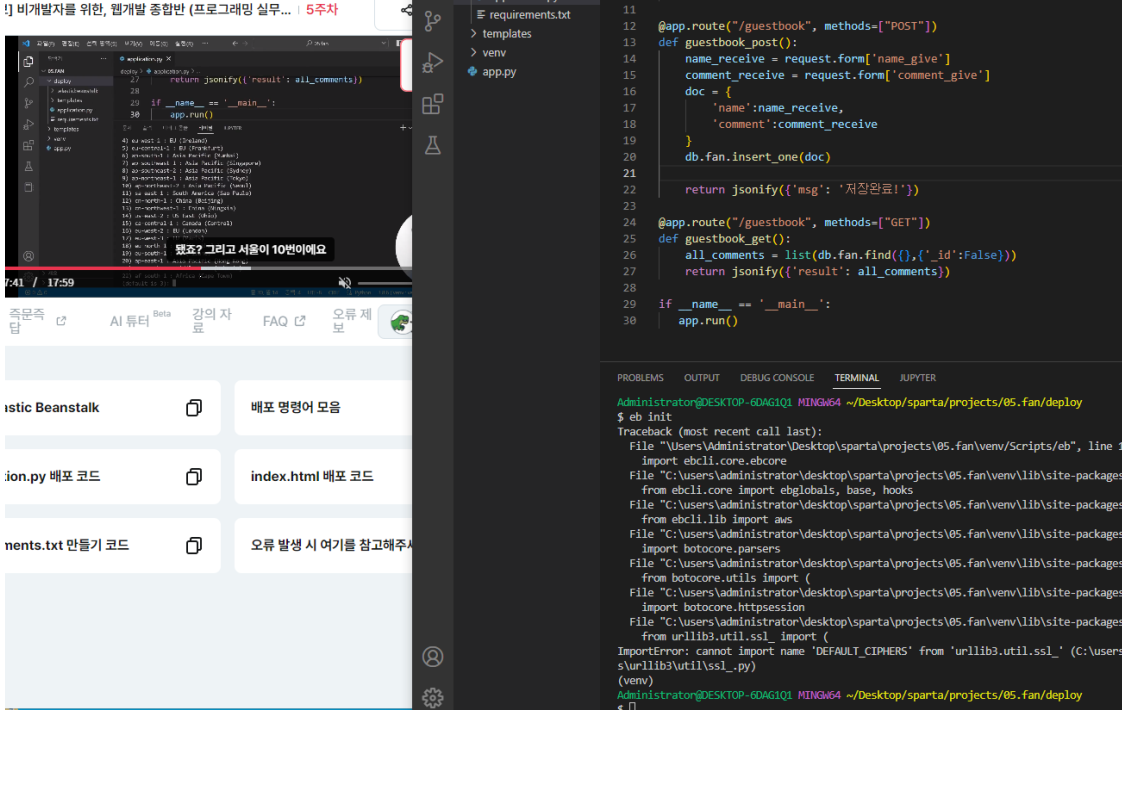Select the TERMINAL panel tab

[857, 378]
